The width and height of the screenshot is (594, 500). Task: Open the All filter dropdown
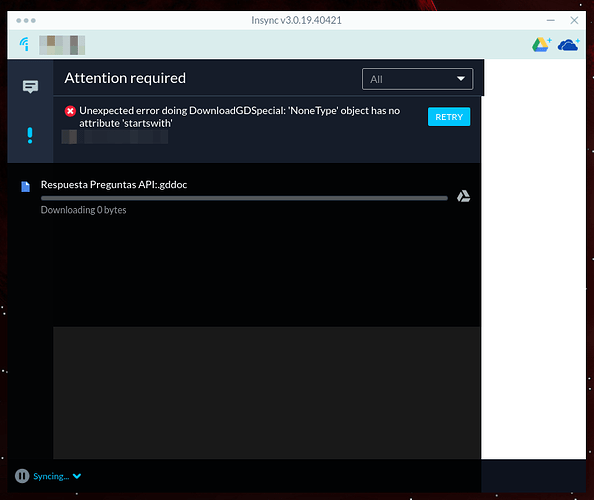tap(417, 79)
